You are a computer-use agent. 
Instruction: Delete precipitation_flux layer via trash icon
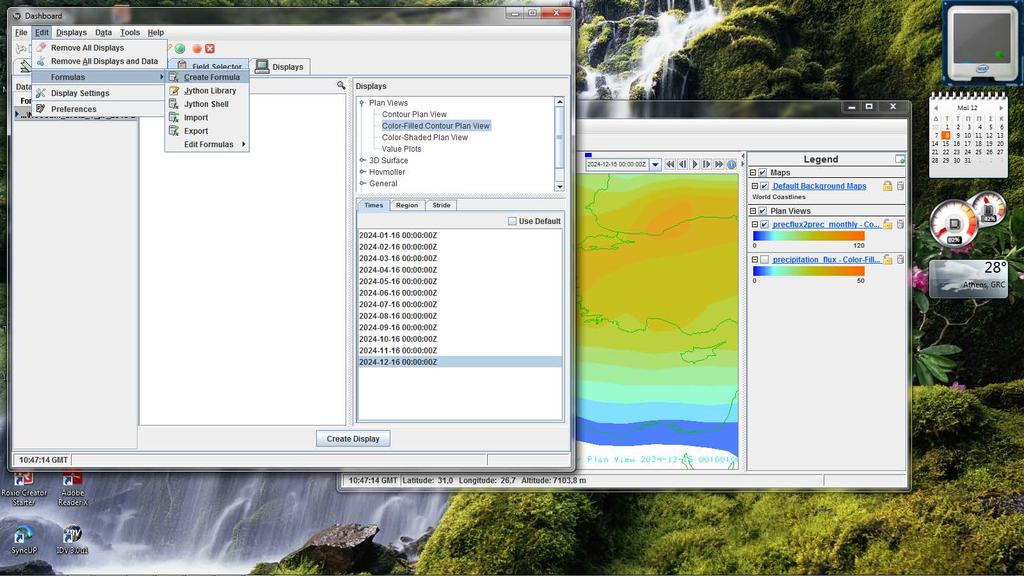point(900,259)
